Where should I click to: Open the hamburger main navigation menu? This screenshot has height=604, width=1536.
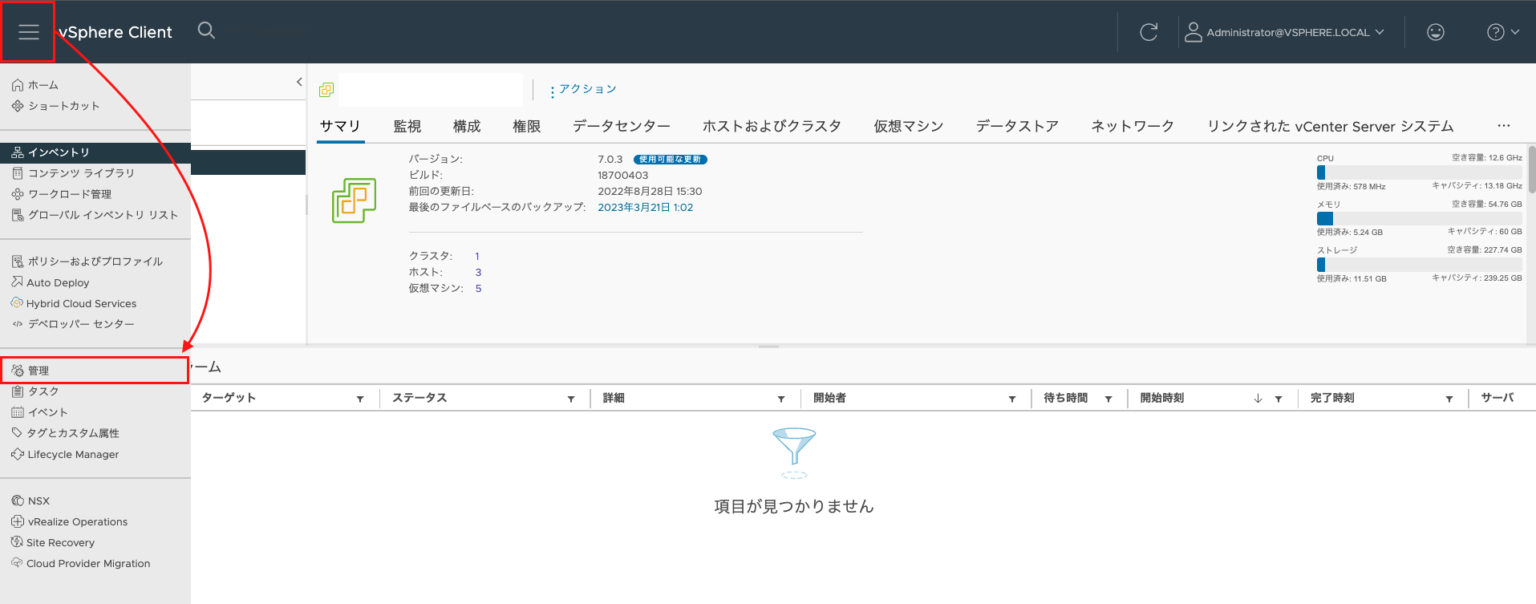pos(27,31)
